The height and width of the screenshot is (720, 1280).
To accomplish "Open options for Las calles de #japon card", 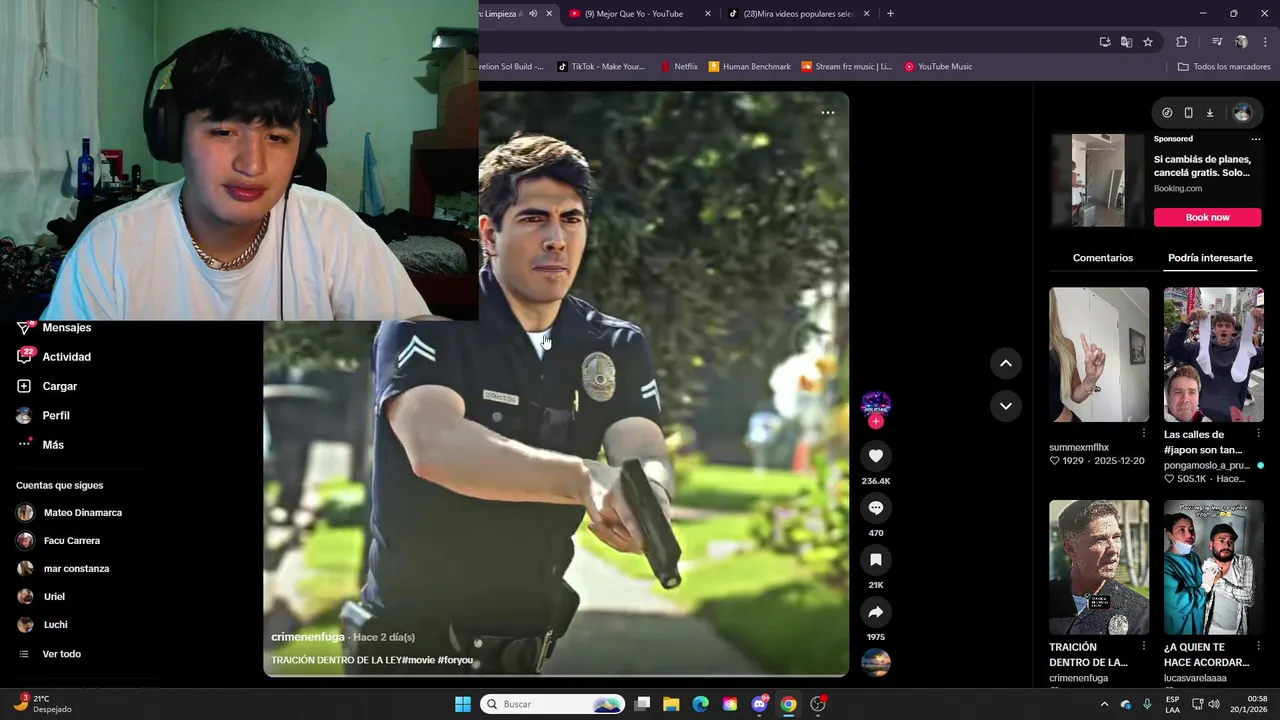I will tap(1258, 434).
